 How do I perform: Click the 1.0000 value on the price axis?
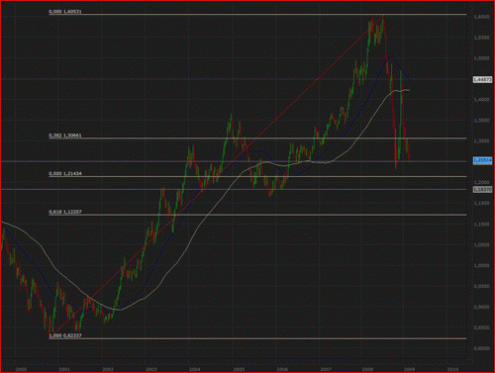pyautogui.click(x=482, y=265)
